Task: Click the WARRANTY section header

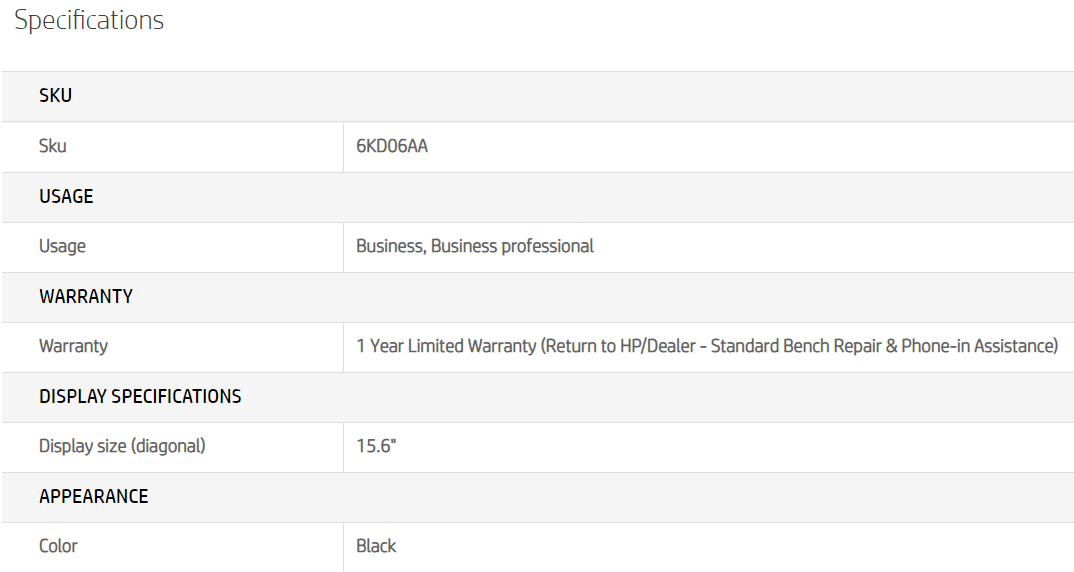Action: pyautogui.click(x=86, y=296)
